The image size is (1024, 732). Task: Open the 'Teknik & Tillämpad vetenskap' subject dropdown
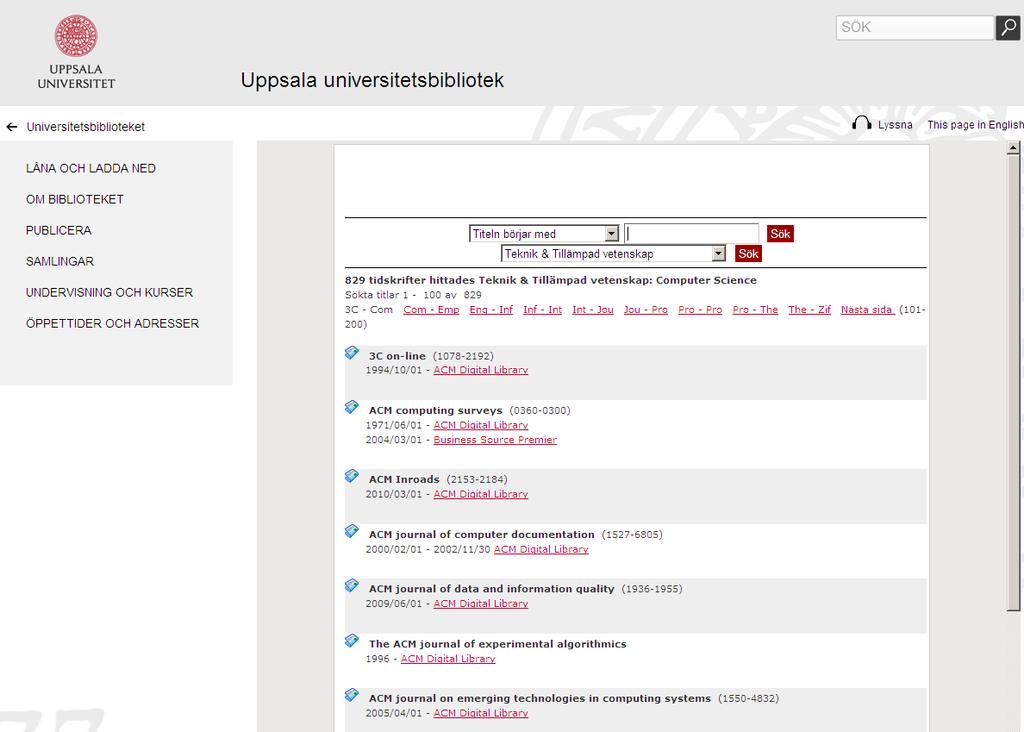[x=613, y=253]
